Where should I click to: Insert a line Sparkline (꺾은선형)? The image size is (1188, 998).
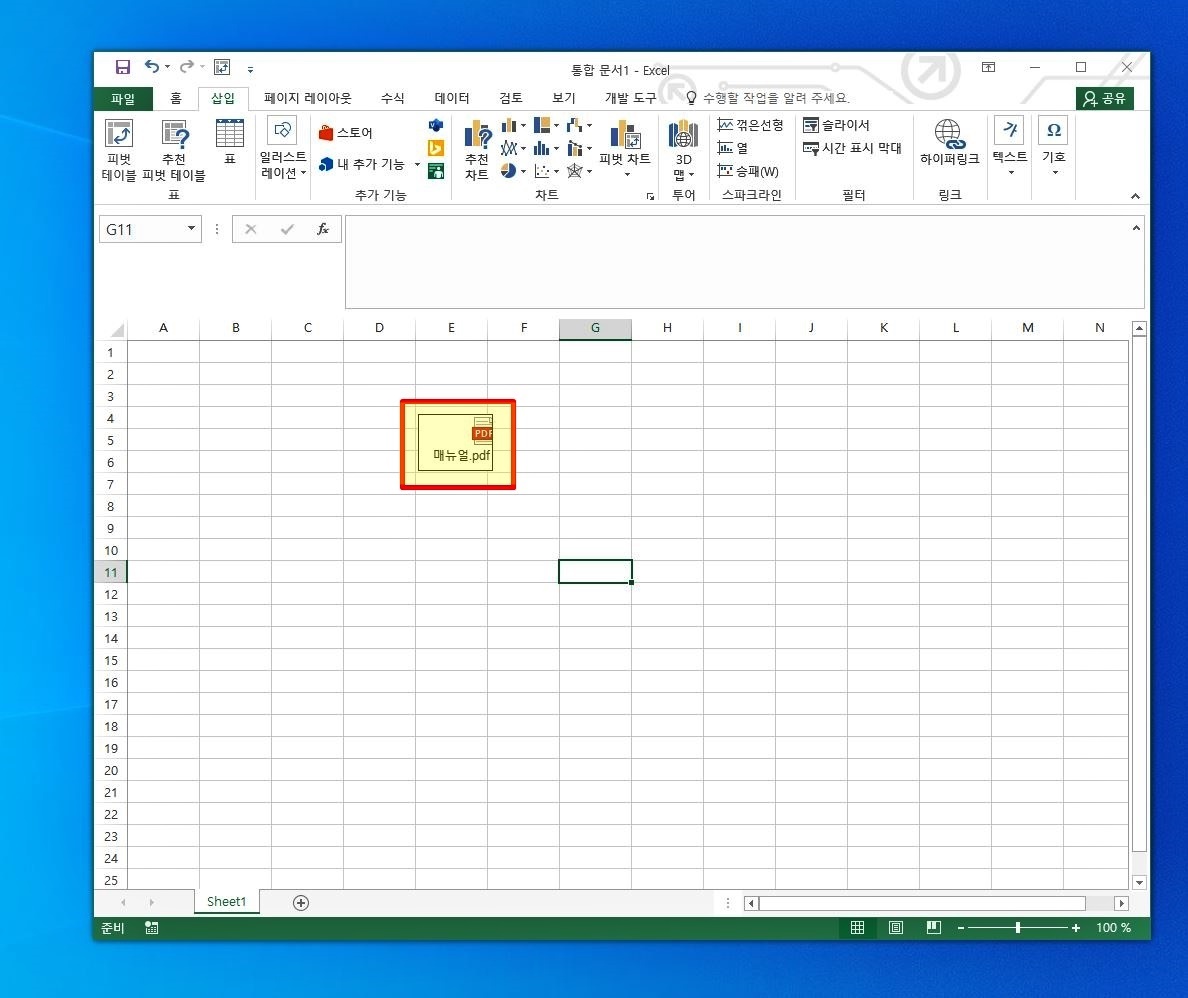(x=750, y=125)
